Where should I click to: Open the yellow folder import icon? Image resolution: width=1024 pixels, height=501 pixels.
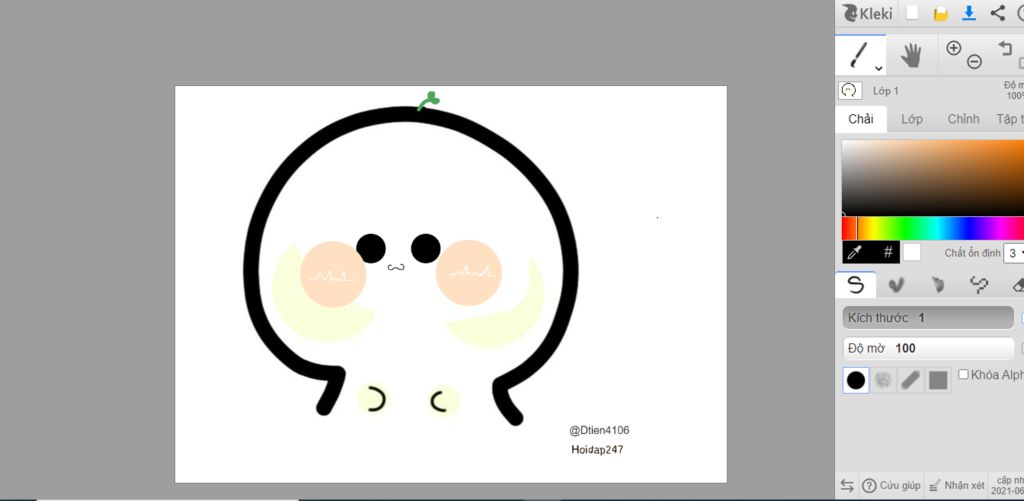coord(940,13)
